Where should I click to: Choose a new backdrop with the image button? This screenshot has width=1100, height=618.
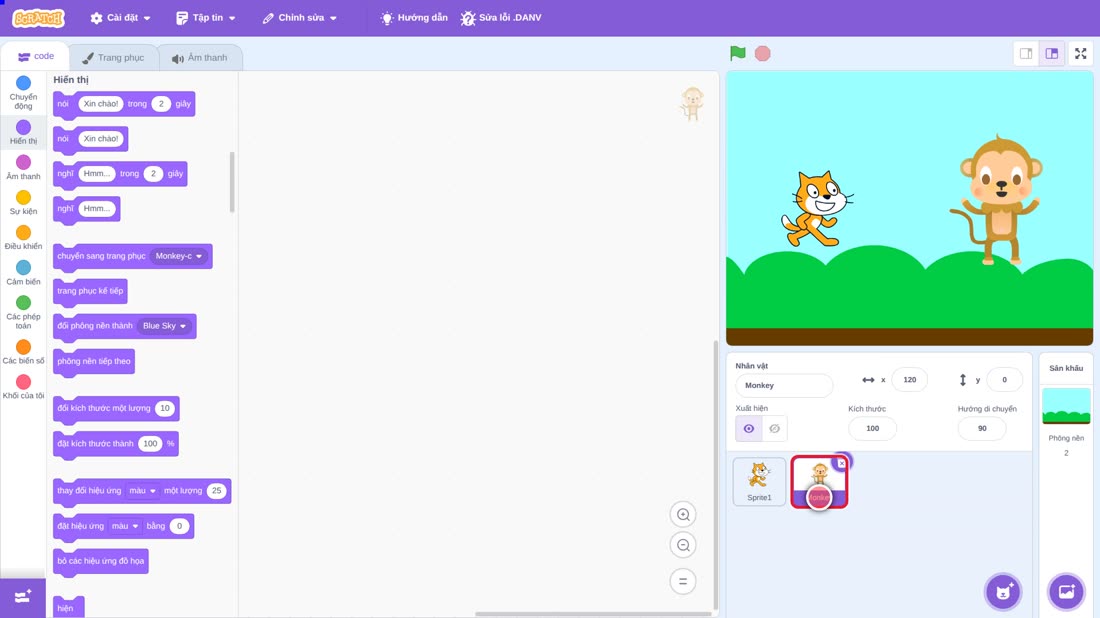pyautogui.click(x=1066, y=591)
